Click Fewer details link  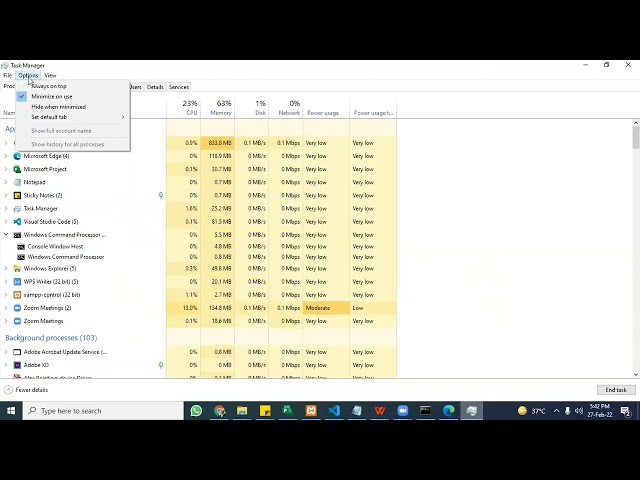pyautogui.click(x=26, y=390)
